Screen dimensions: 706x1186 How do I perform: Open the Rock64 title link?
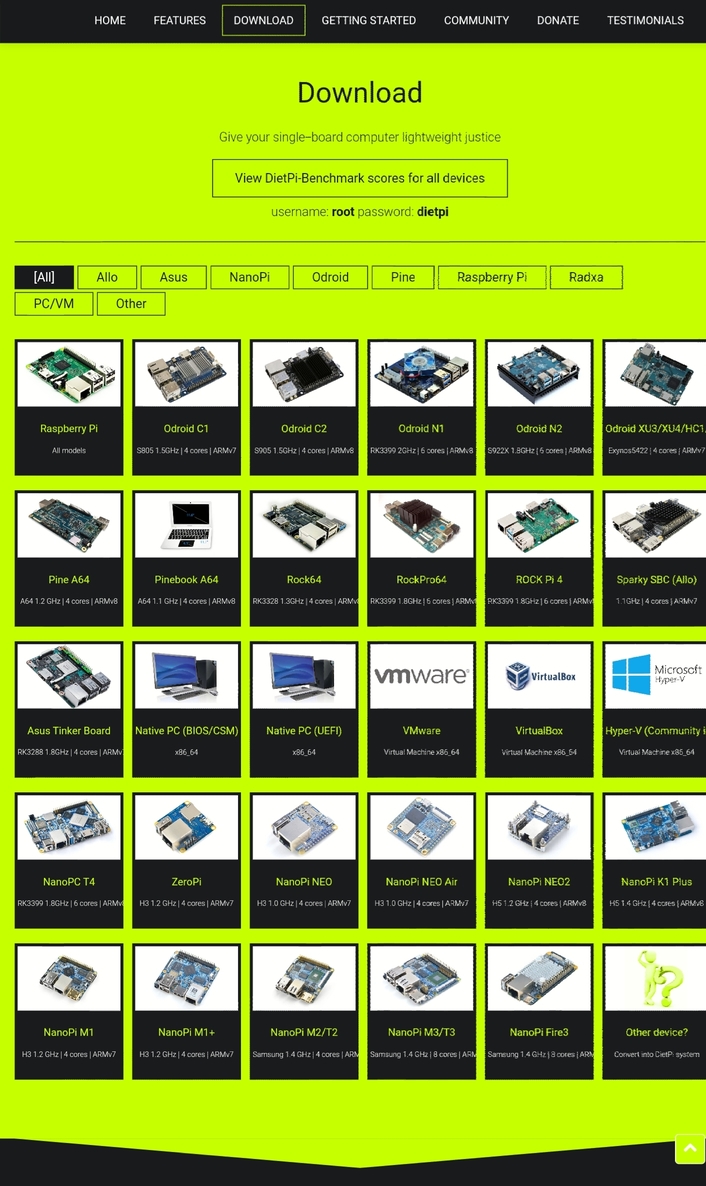point(304,579)
